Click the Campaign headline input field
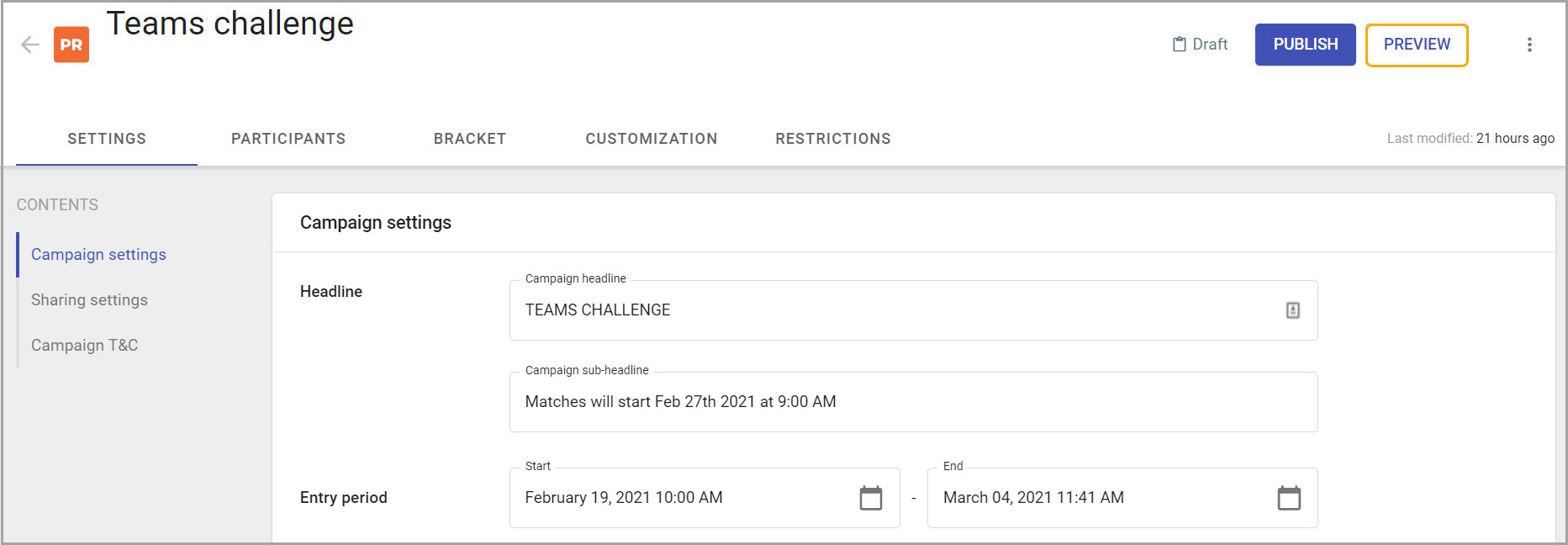Viewport: 1568px width, 545px height. [913, 310]
